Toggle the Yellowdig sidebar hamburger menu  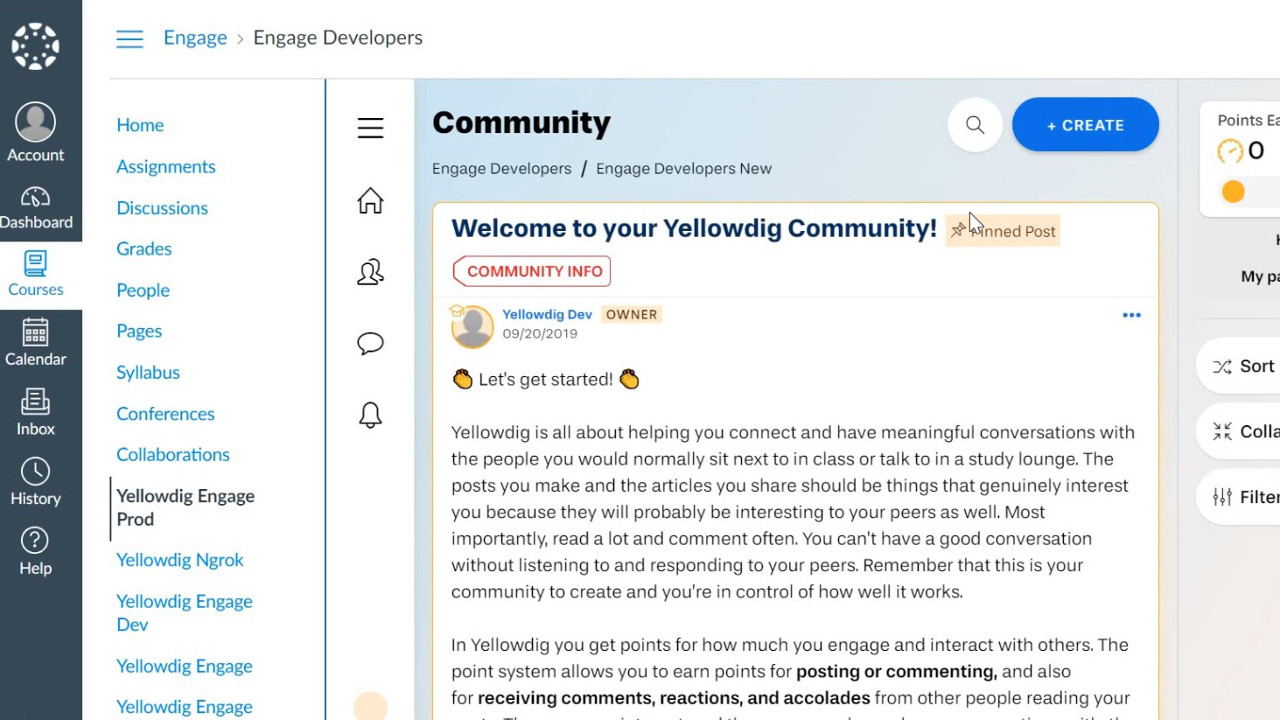tap(370, 128)
